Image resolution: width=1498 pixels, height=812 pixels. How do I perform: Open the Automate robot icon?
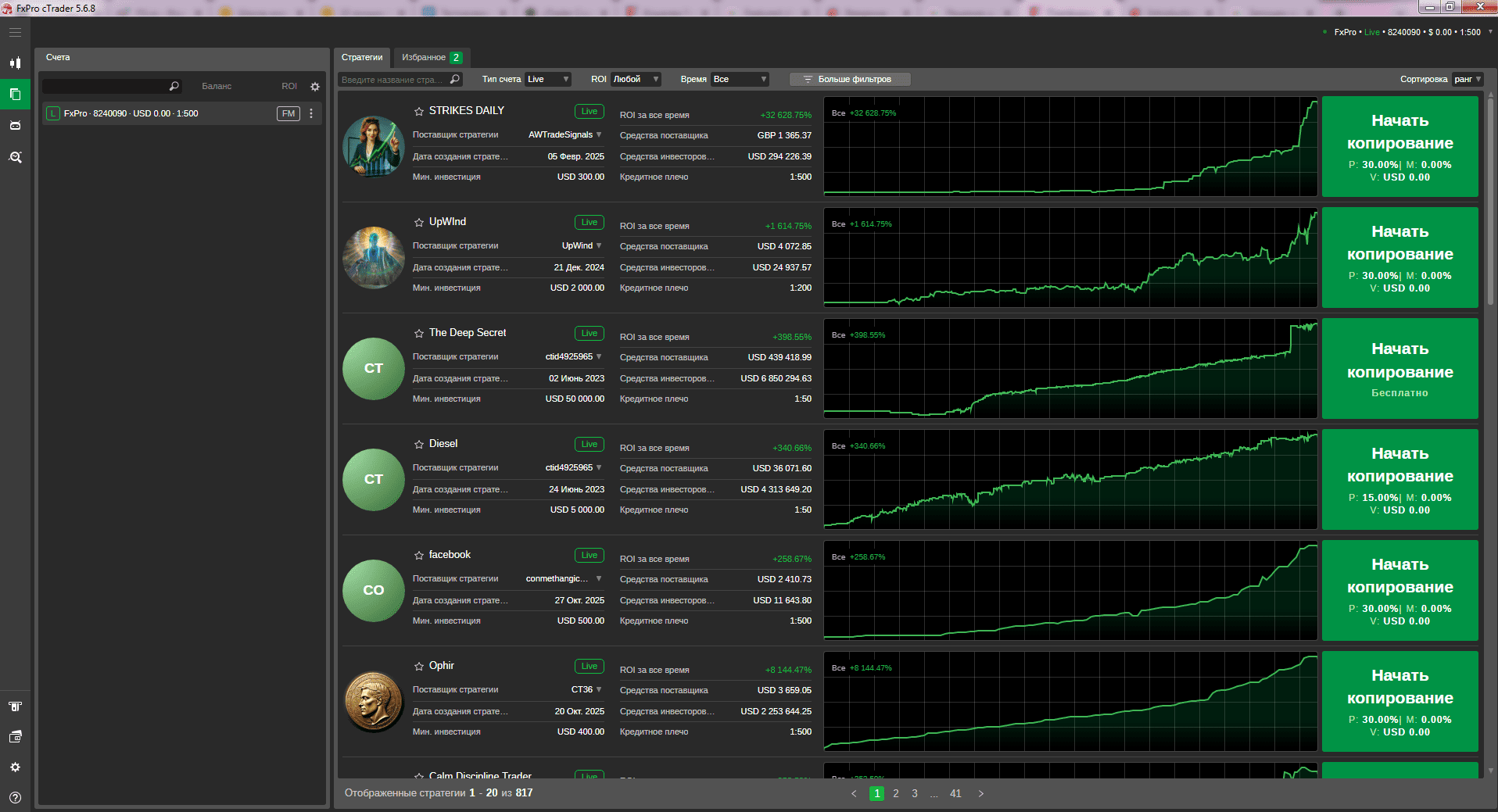click(15, 125)
